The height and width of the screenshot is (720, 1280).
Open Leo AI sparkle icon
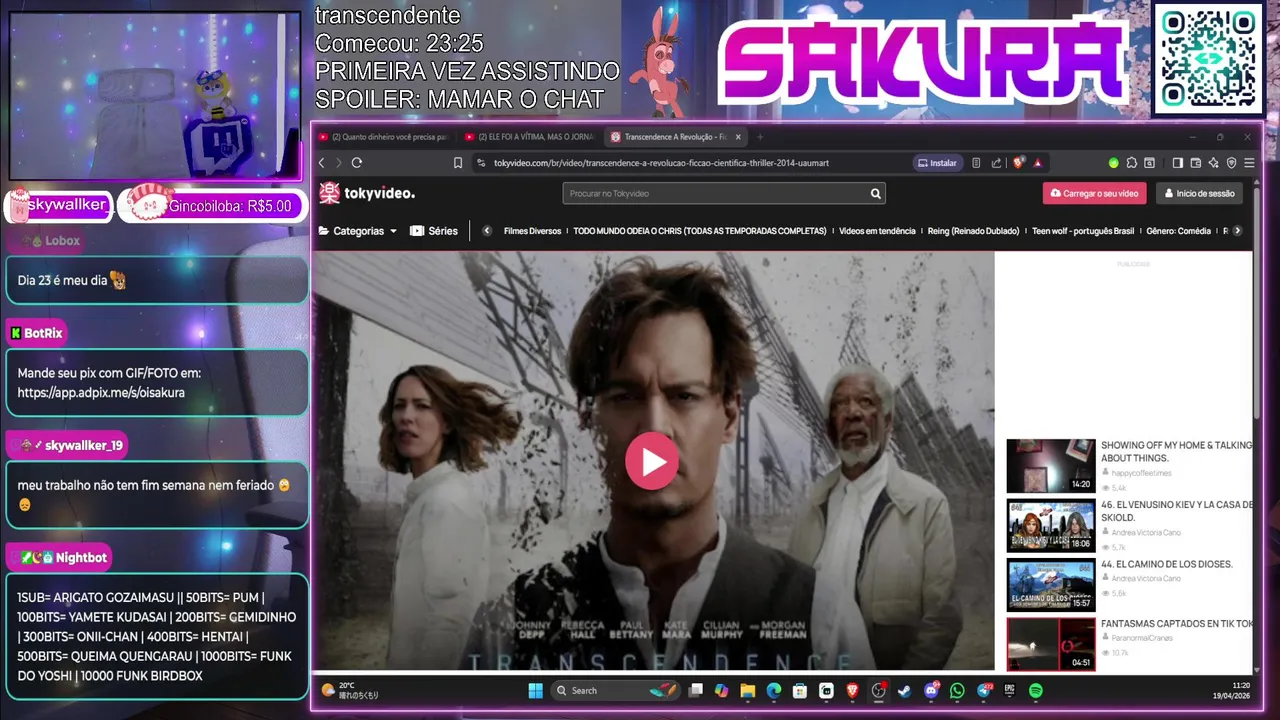1213,163
